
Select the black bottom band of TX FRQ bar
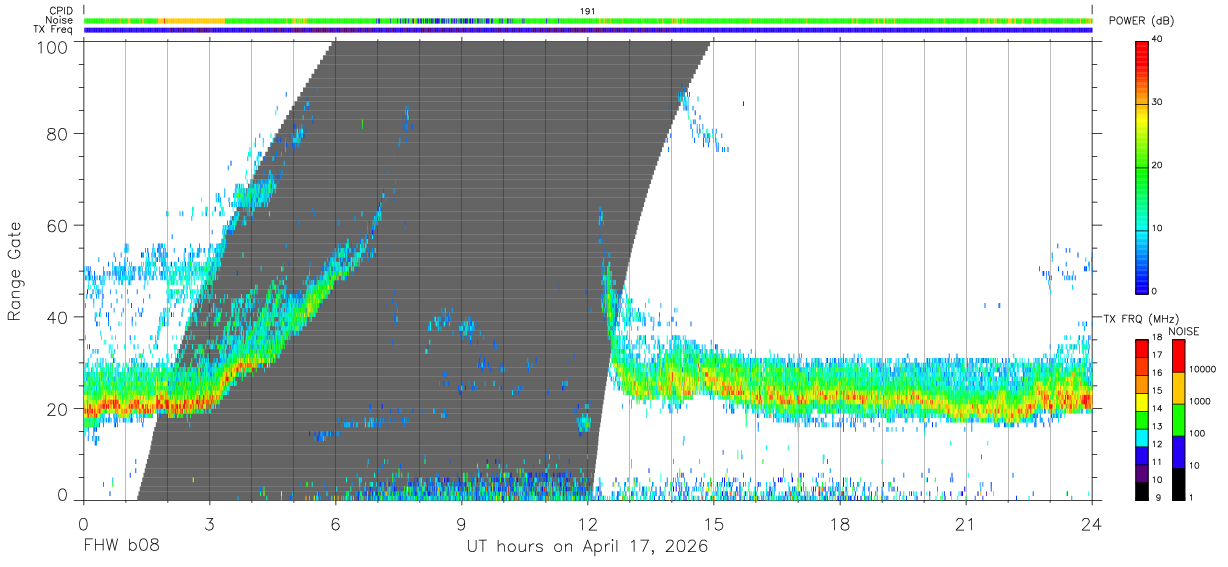[x=1141, y=491]
